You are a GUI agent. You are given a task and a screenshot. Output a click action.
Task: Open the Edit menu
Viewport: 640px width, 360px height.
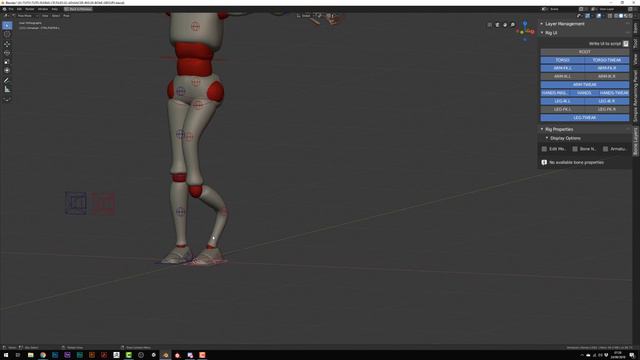19,9
